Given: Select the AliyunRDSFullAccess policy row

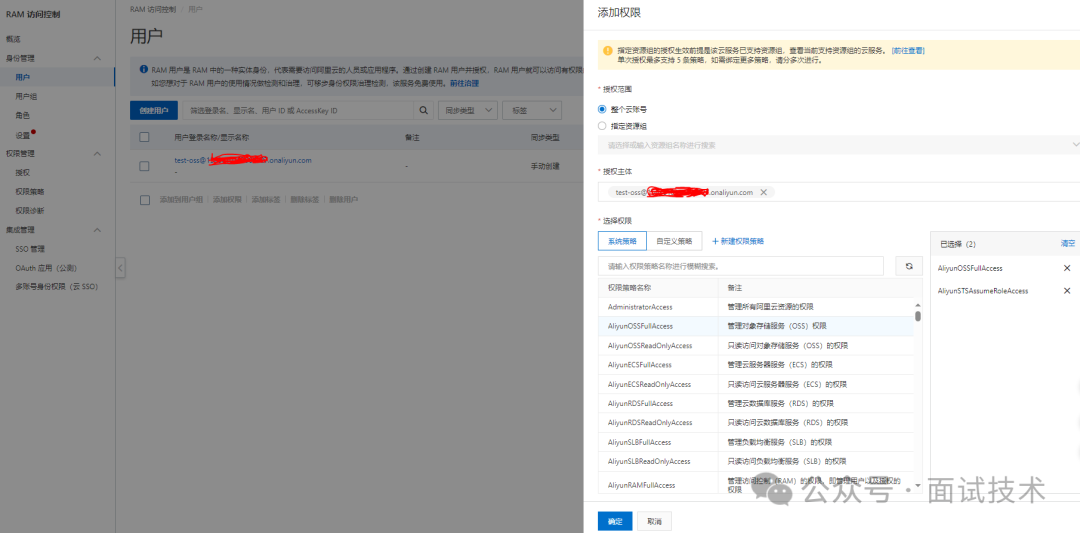Looking at the screenshot, I should pyautogui.click(x=756, y=403).
